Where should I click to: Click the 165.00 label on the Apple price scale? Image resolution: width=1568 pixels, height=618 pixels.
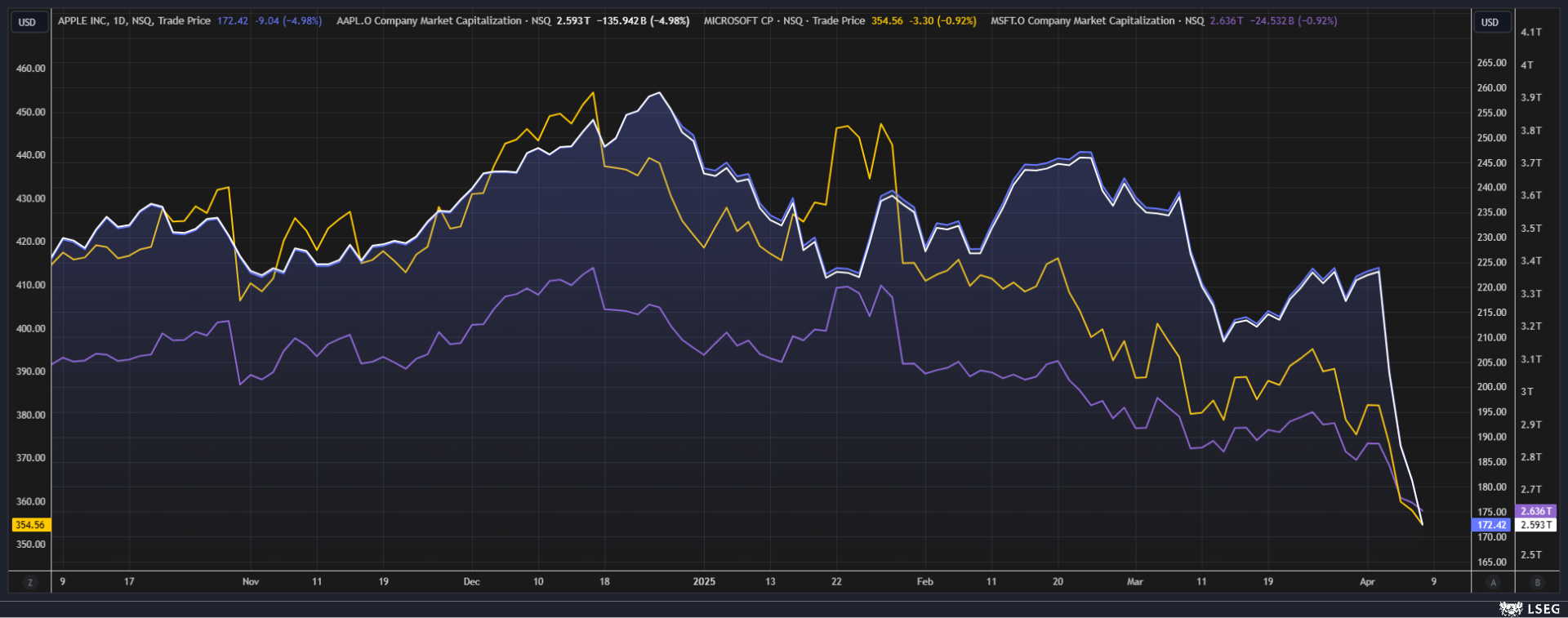click(x=1492, y=562)
